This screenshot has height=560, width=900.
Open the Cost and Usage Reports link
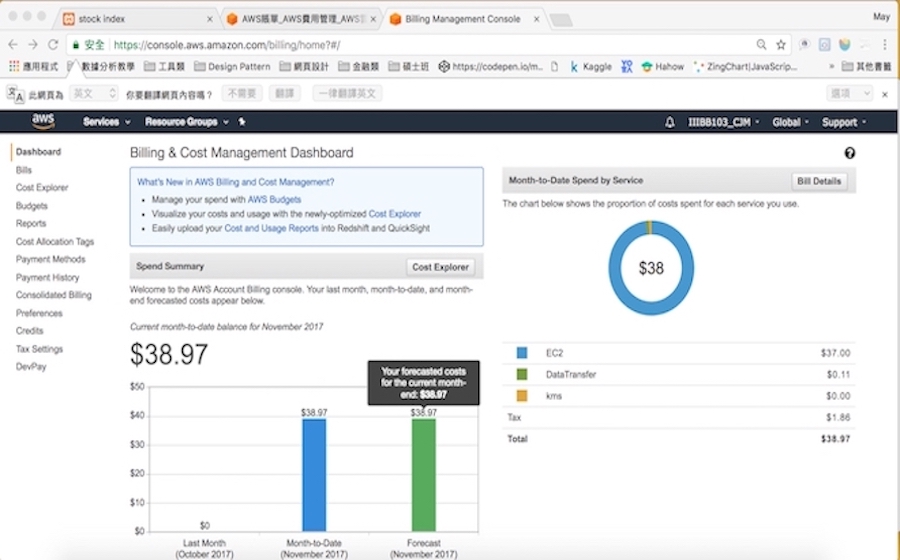pos(271,228)
